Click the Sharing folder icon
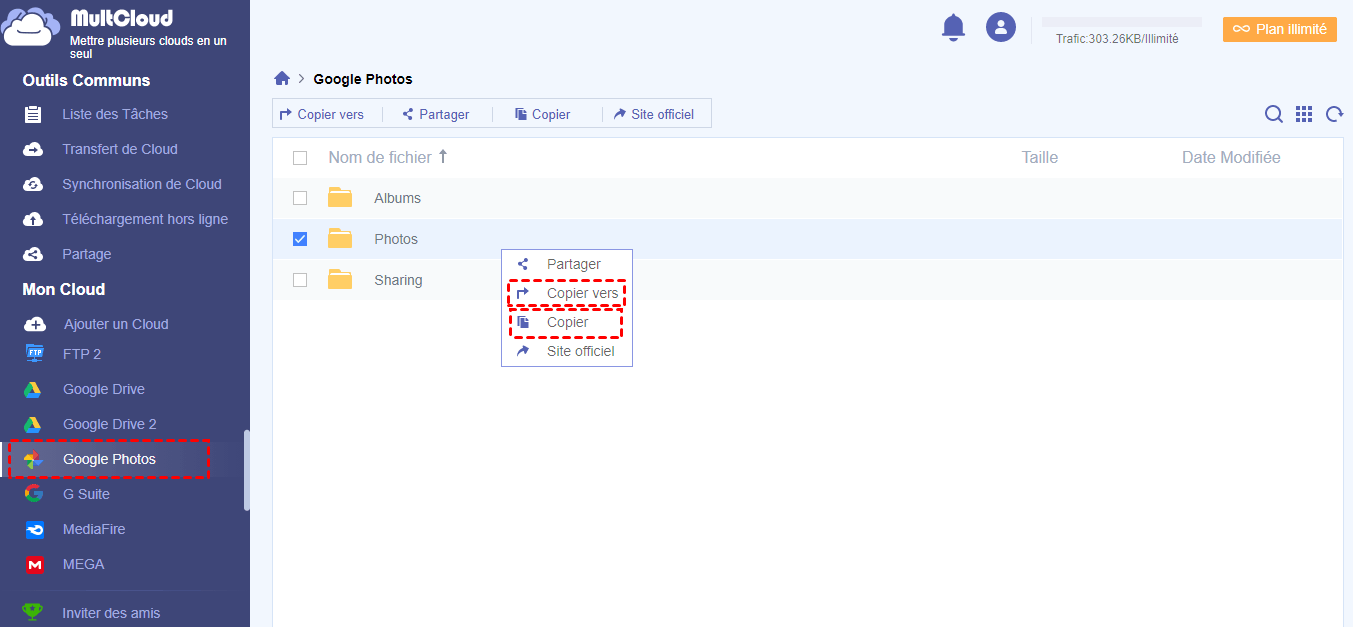Viewport: 1353px width, 627px height. pyautogui.click(x=340, y=279)
